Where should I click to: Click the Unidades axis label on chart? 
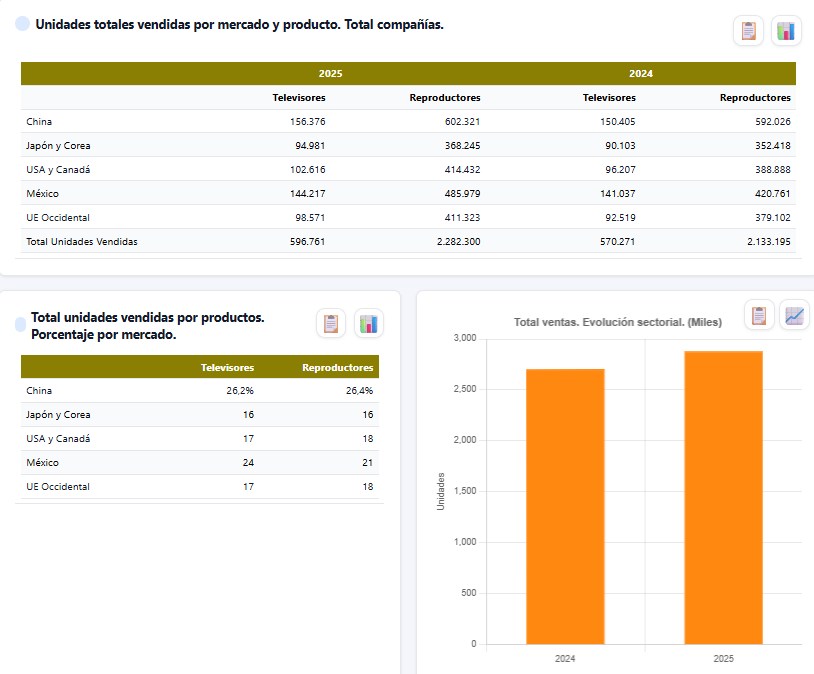pos(441,491)
